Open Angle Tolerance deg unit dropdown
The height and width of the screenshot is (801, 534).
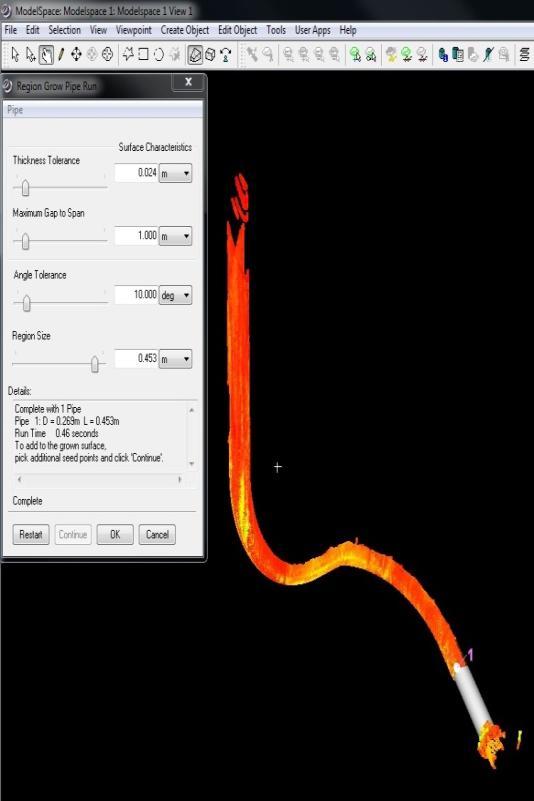[x=175, y=295]
